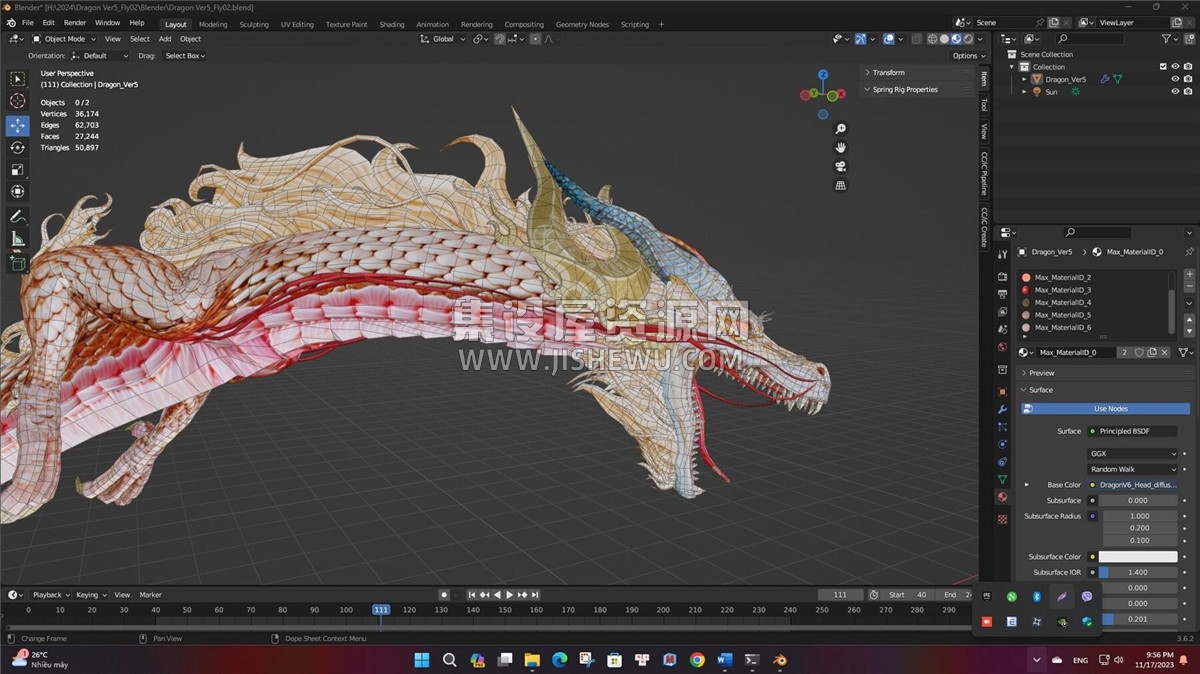1200x674 pixels.
Task: Open the Playback menu in timeline
Action: pyautogui.click(x=50, y=595)
